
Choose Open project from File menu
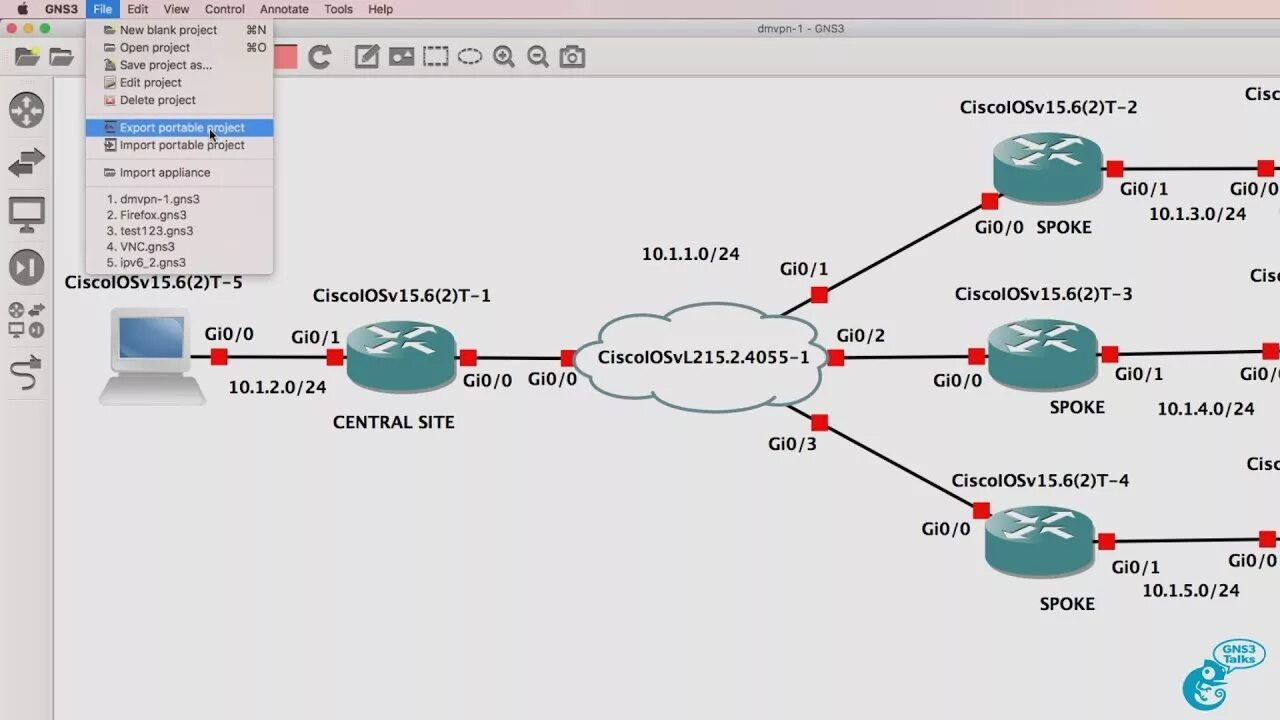pos(179,47)
